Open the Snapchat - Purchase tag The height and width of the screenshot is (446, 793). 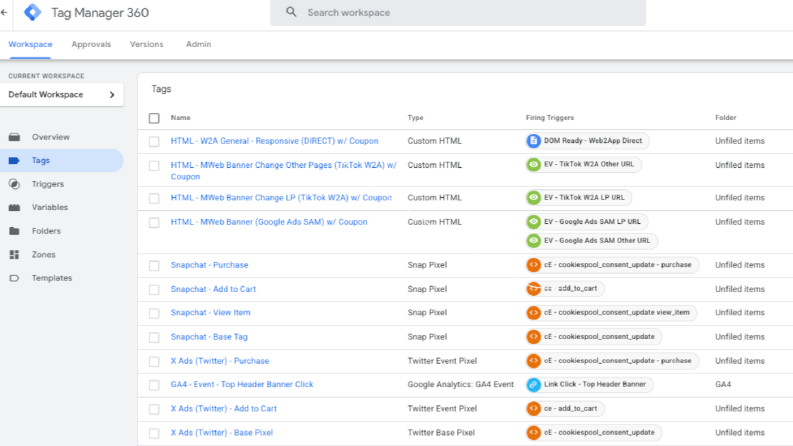tap(209, 264)
